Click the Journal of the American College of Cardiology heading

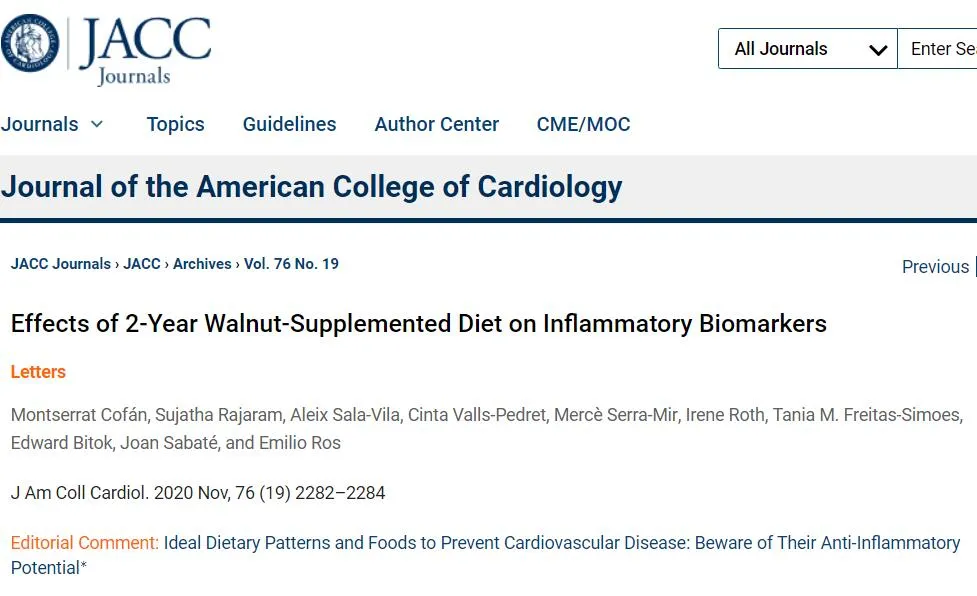(312, 186)
